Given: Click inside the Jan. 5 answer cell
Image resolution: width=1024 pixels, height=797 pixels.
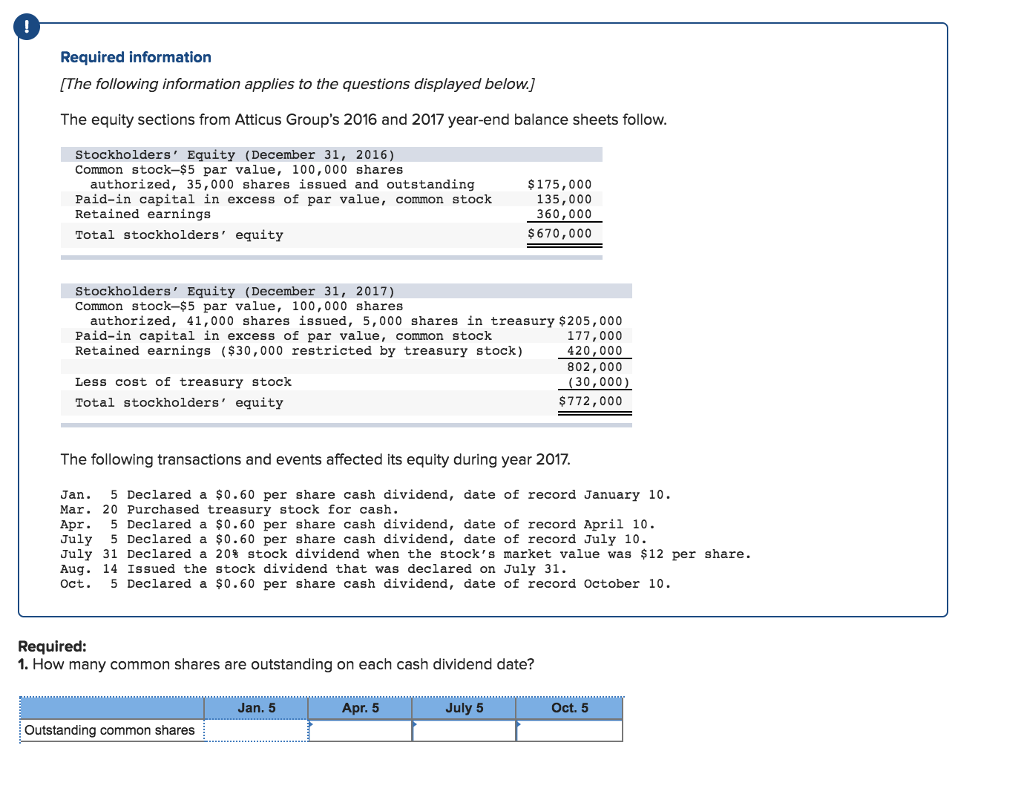Looking at the screenshot, I should (x=256, y=730).
